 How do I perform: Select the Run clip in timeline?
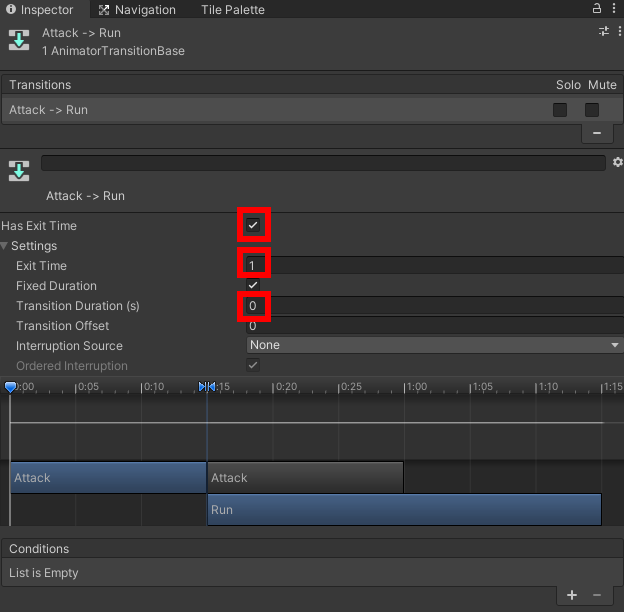(x=404, y=510)
